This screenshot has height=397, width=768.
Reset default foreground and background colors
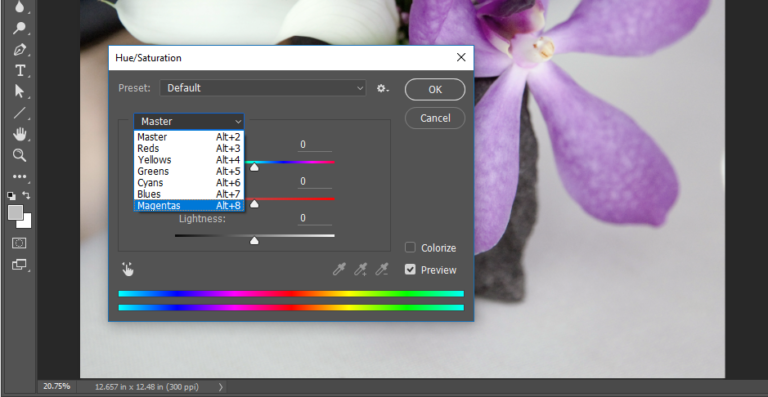[11, 196]
